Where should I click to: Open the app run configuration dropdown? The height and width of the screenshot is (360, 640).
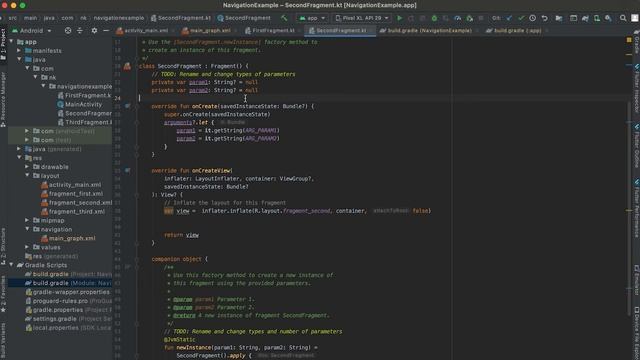pyautogui.click(x=312, y=18)
